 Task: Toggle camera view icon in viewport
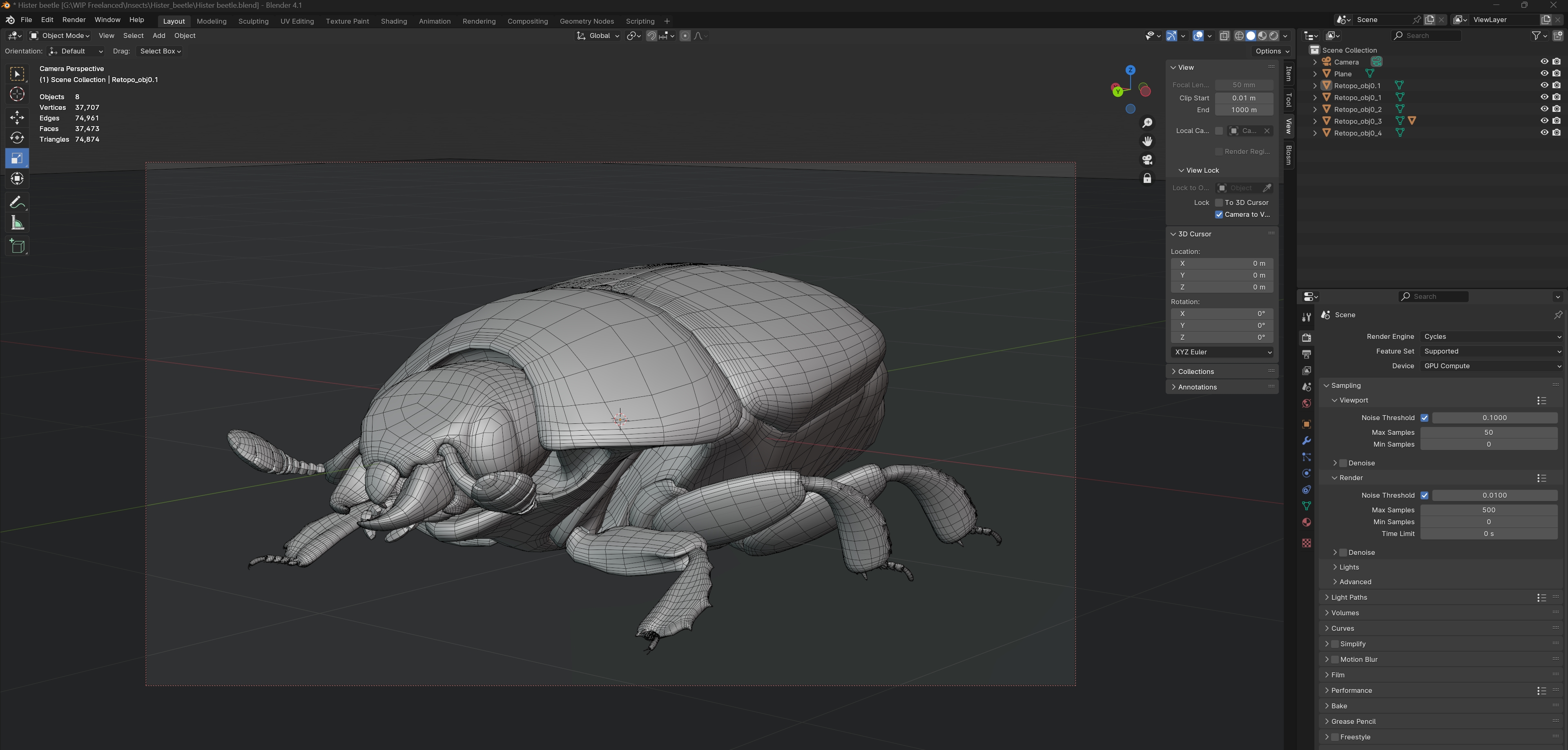(x=1147, y=159)
